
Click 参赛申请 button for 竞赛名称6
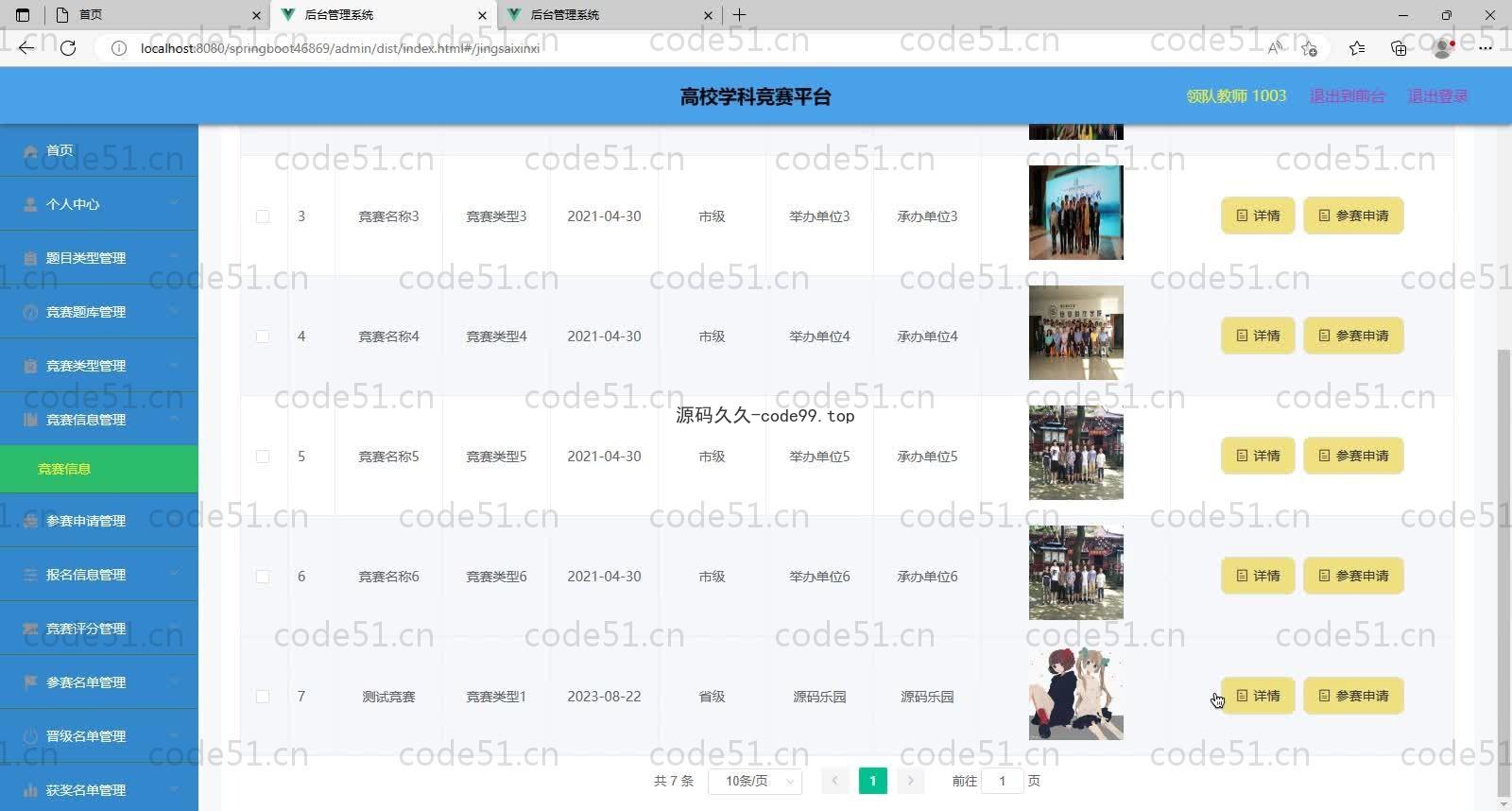tap(1353, 576)
